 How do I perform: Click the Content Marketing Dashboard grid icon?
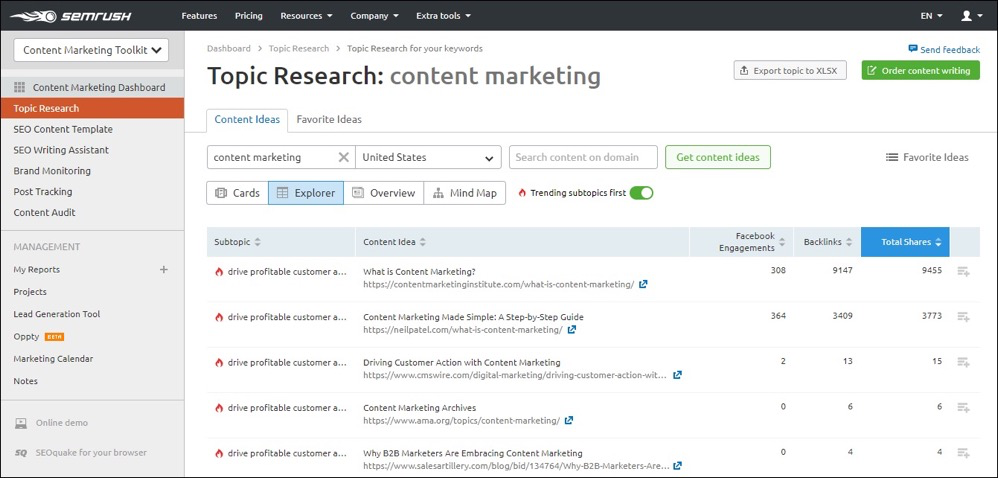pyautogui.click(x=19, y=87)
